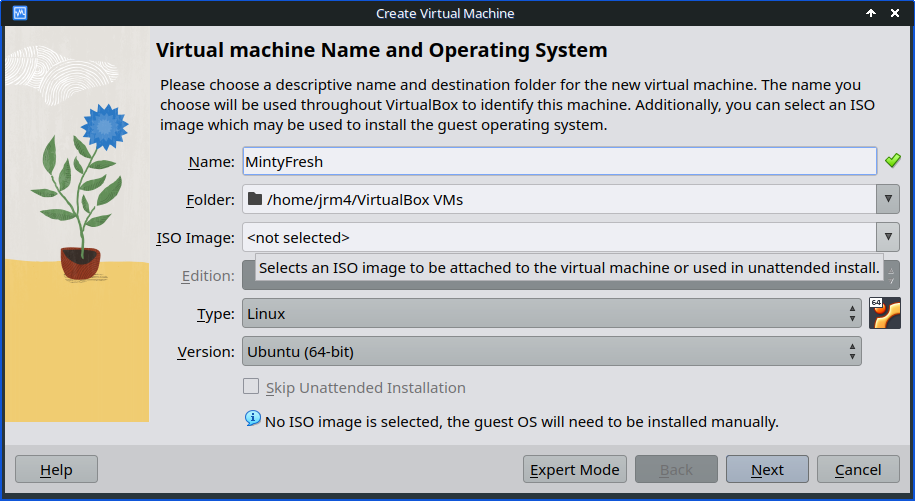Click the Version: label
The height and width of the screenshot is (501, 915).
coord(205,352)
